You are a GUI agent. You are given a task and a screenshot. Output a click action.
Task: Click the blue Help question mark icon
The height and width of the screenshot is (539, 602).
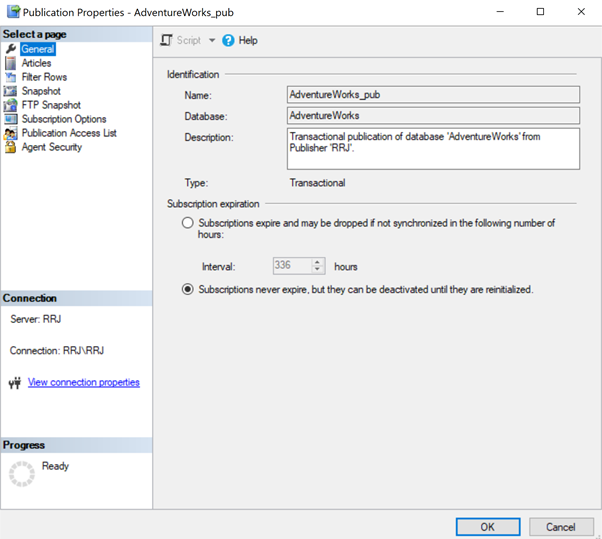tap(228, 40)
